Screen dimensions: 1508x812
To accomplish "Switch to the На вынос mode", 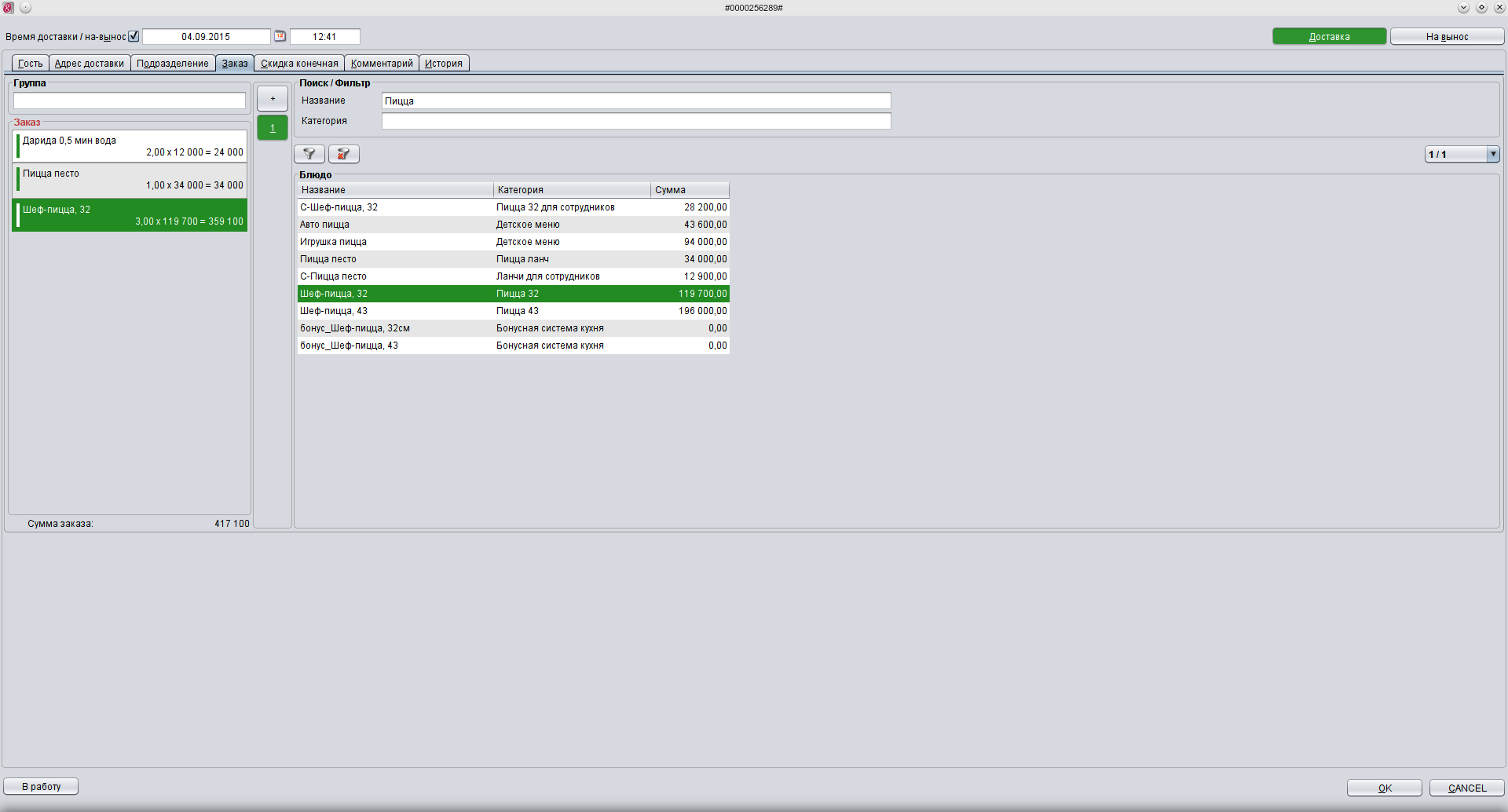I will pyautogui.click(x=1447, y=37).
